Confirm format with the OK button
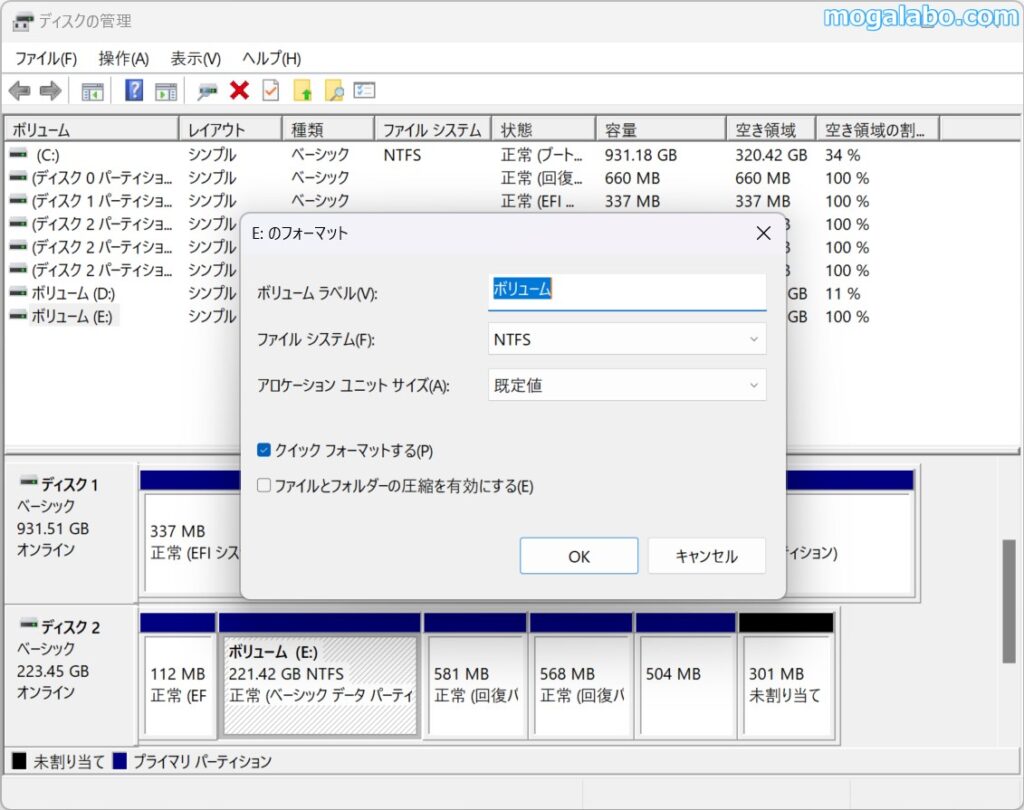 click(x=579, y=557)
